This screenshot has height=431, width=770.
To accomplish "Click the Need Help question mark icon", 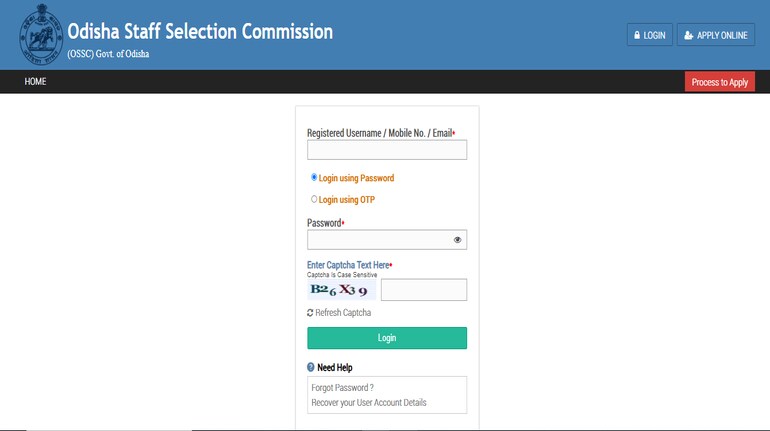I will (x=310, y=367).
